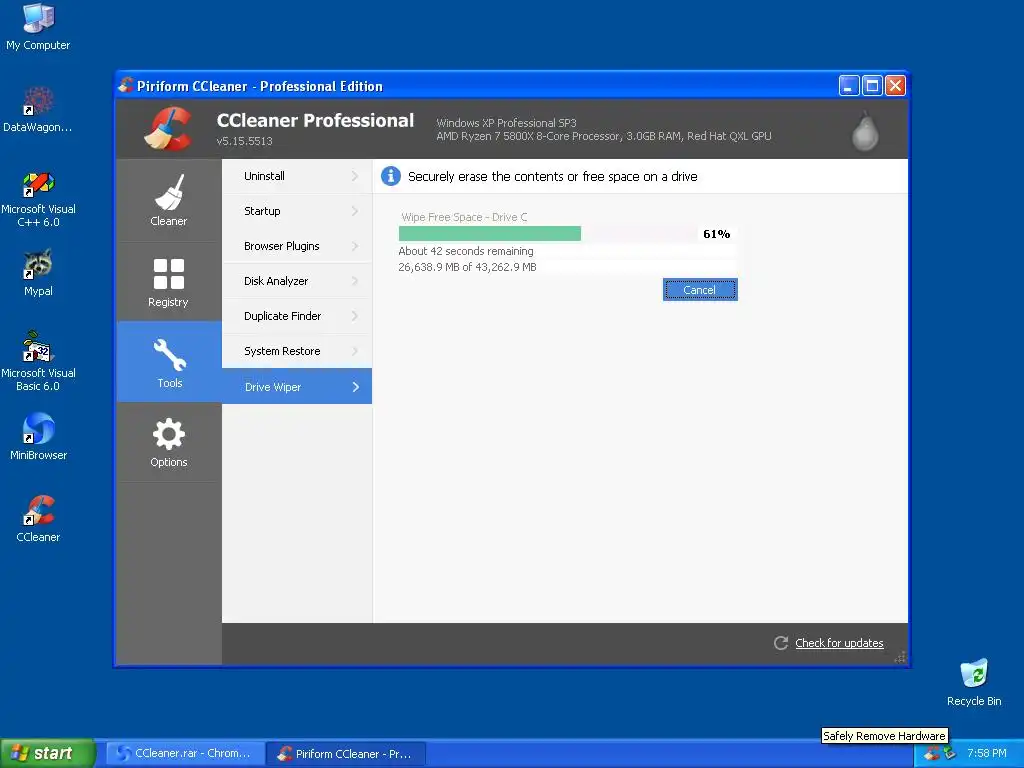This screenshot has width=1024, height=768.
Task: Open Browser Plugins tool
Action: [x=297, y=246]
